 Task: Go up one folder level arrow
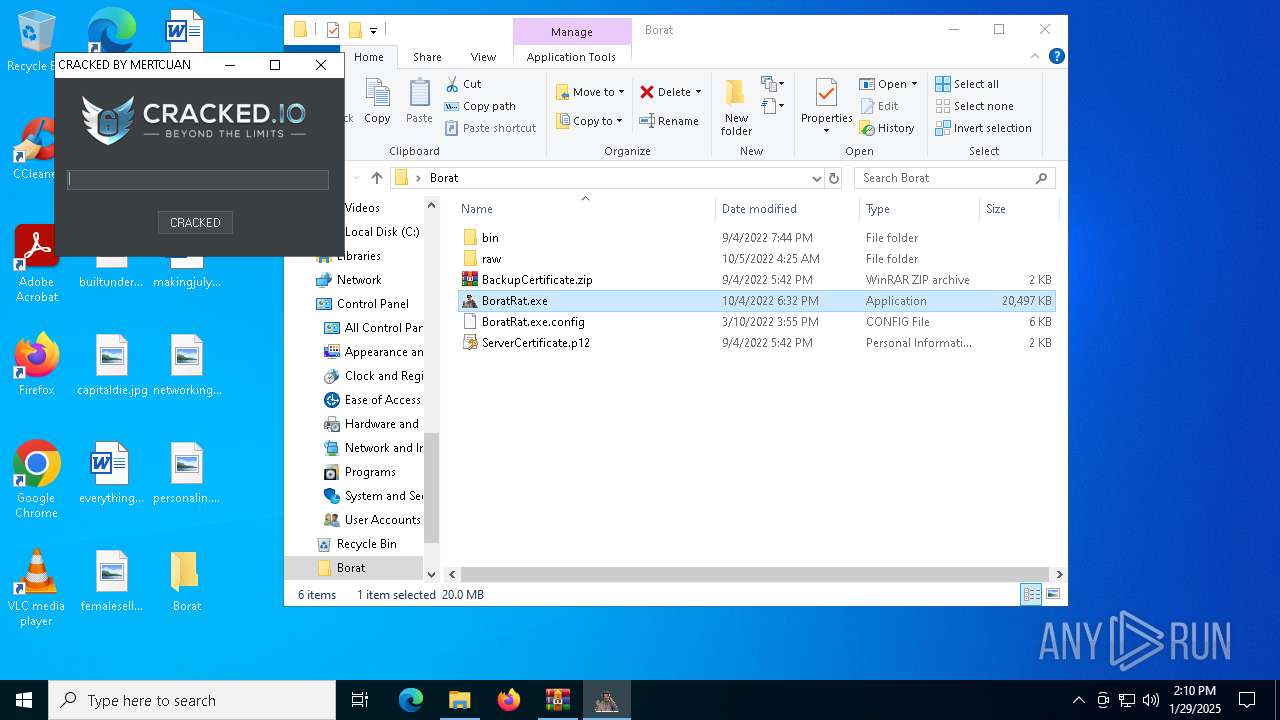(376, 178)
